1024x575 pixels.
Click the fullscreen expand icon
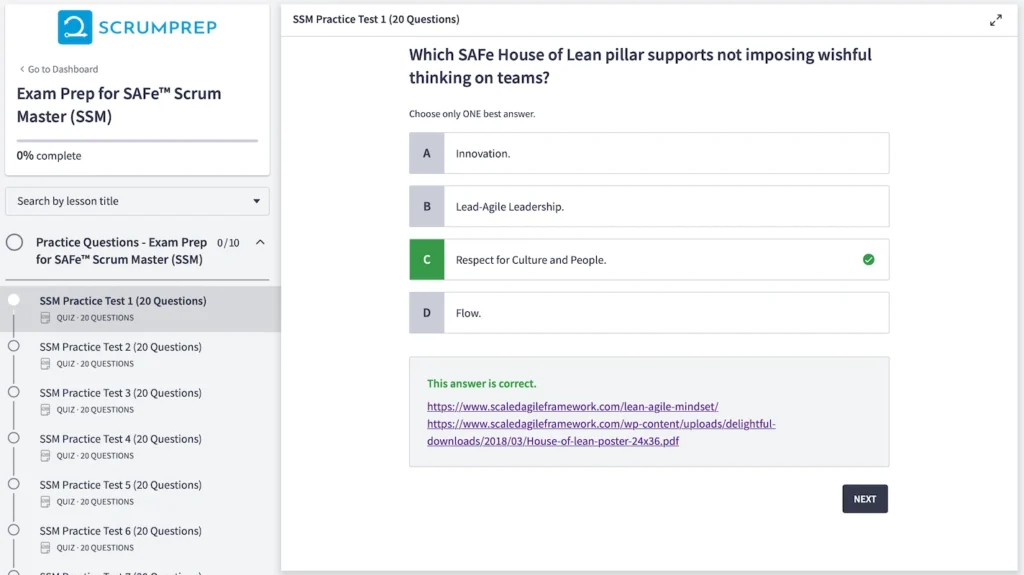click(995, 20)
